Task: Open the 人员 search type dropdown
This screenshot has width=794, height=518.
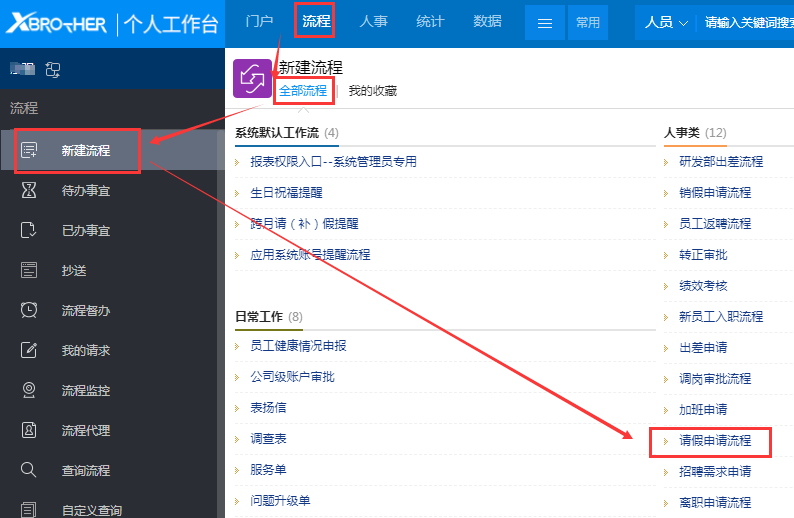Action: [x=666, y=22]
